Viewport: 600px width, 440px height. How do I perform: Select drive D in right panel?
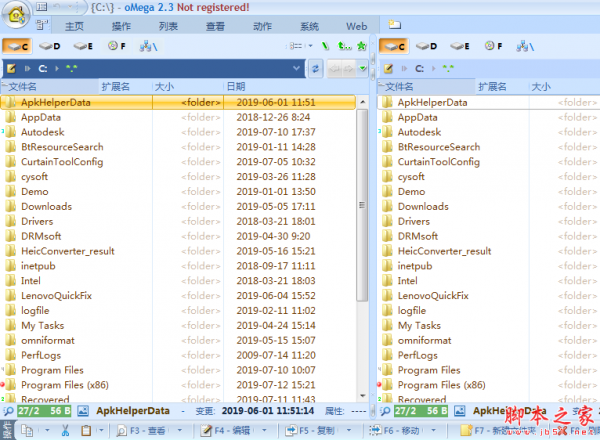426,46
